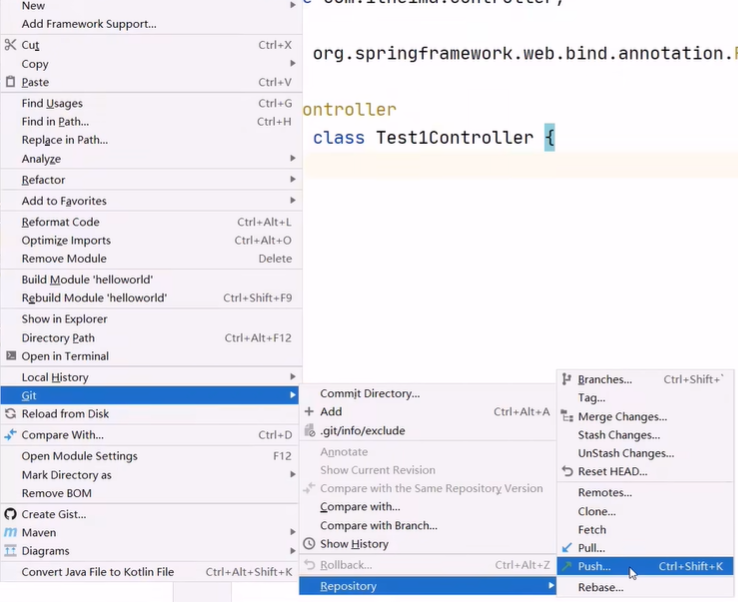Expand the Maven submenu arrow

click(293, 532)
